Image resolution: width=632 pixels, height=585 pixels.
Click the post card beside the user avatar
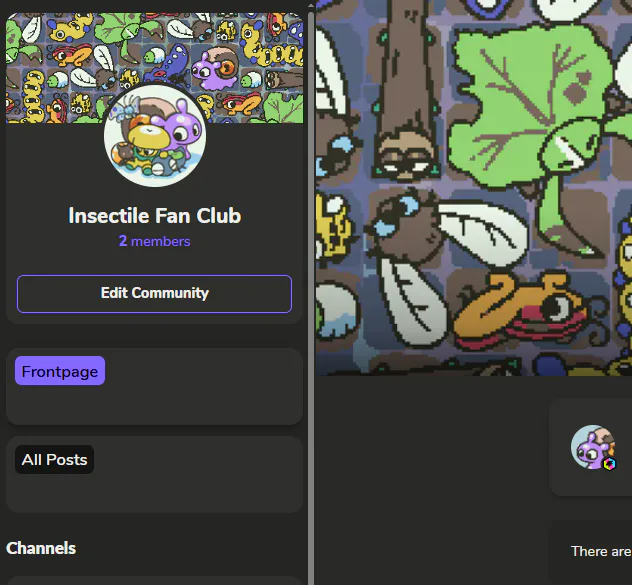[591, 447]
